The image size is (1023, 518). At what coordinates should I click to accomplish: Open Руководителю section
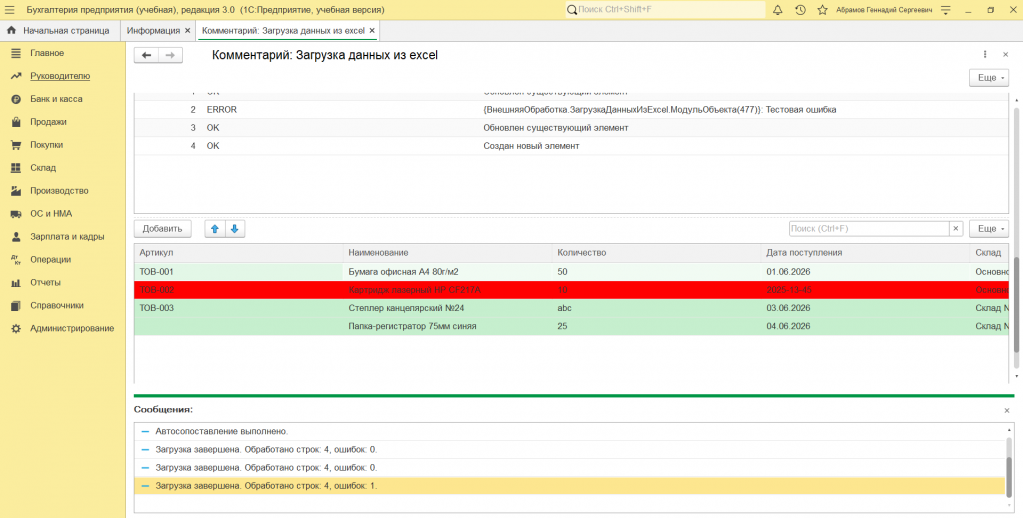[x=60, y=76]
